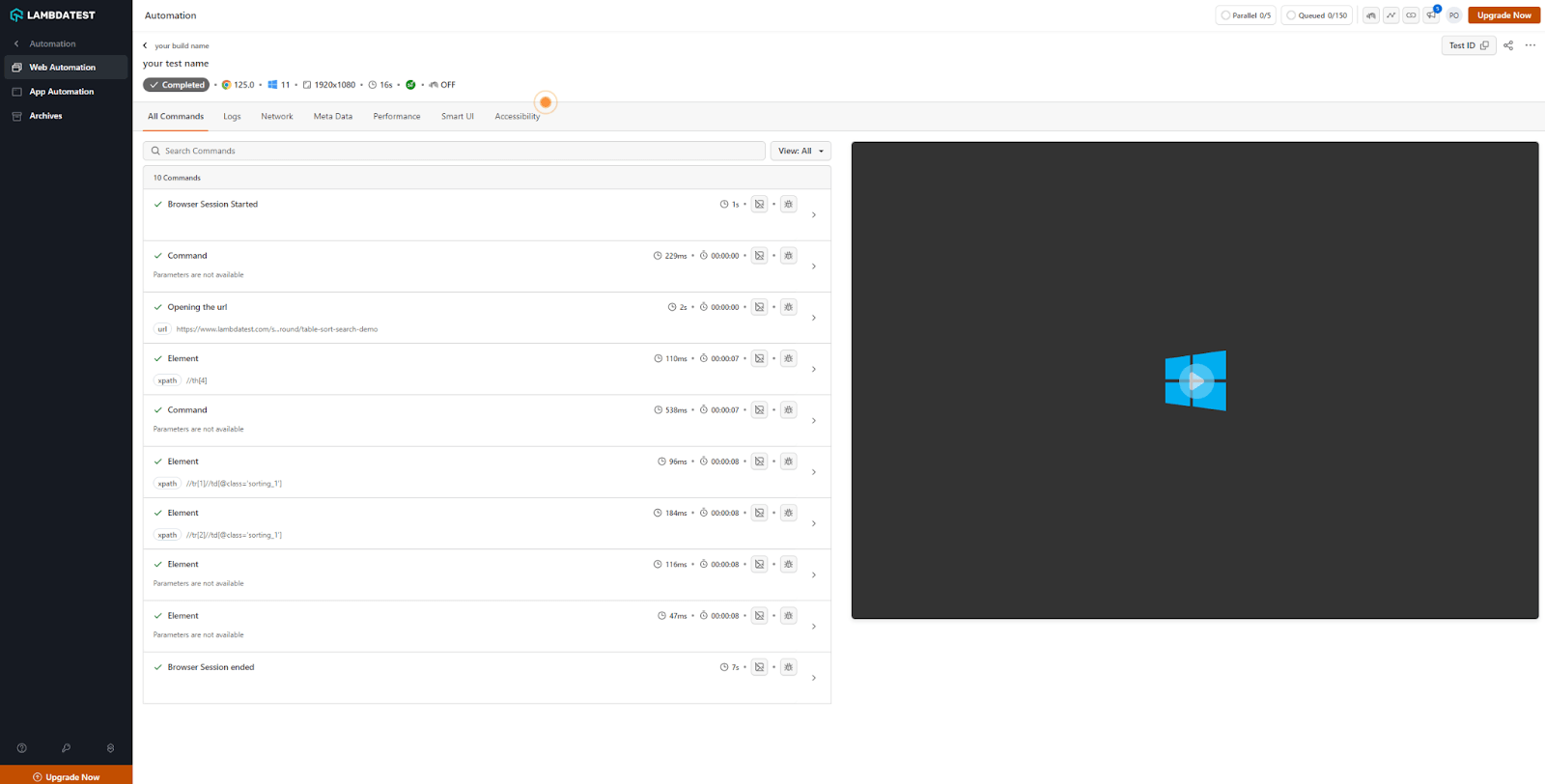Go back using the arrow beside your build name

click(146, 45)
